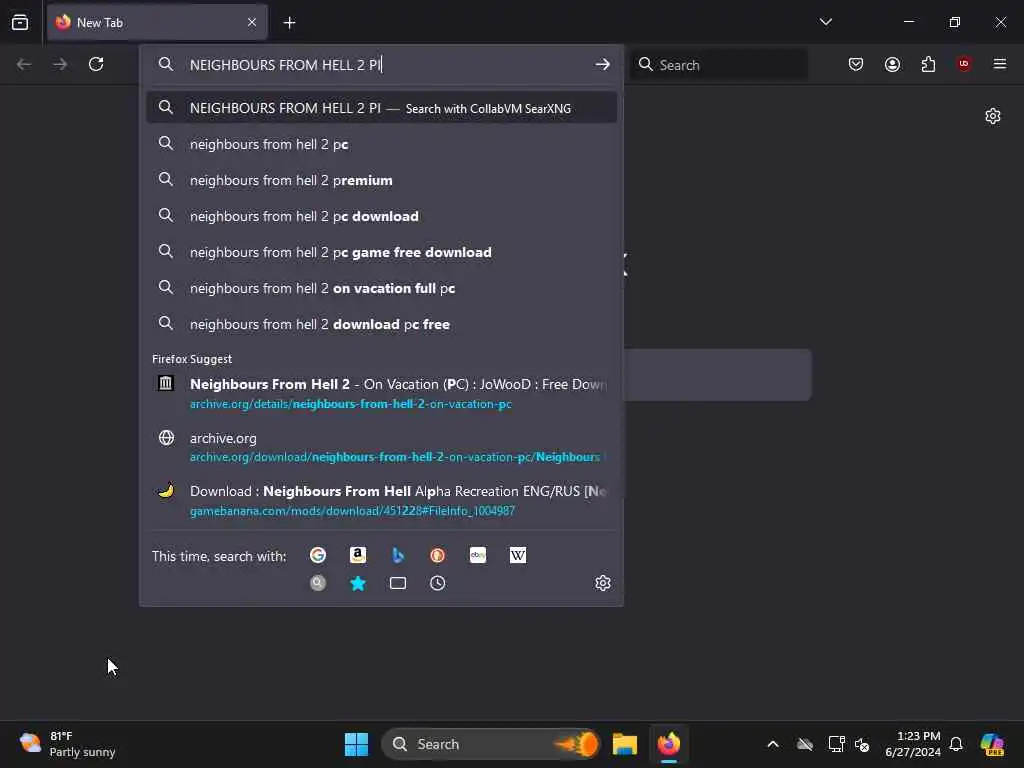Search this time with DuckDuckGo

(x=438, y=555)
